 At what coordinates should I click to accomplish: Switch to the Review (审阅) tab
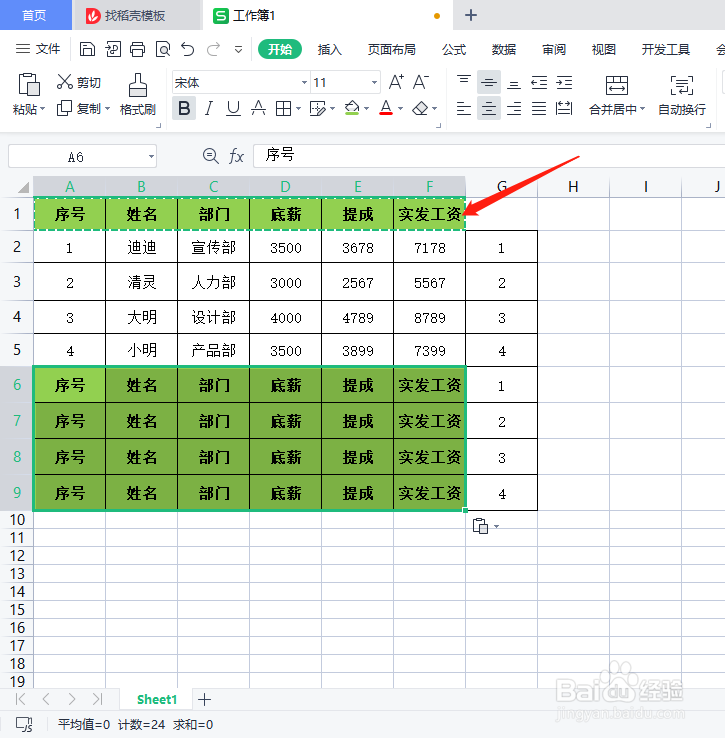554,49
